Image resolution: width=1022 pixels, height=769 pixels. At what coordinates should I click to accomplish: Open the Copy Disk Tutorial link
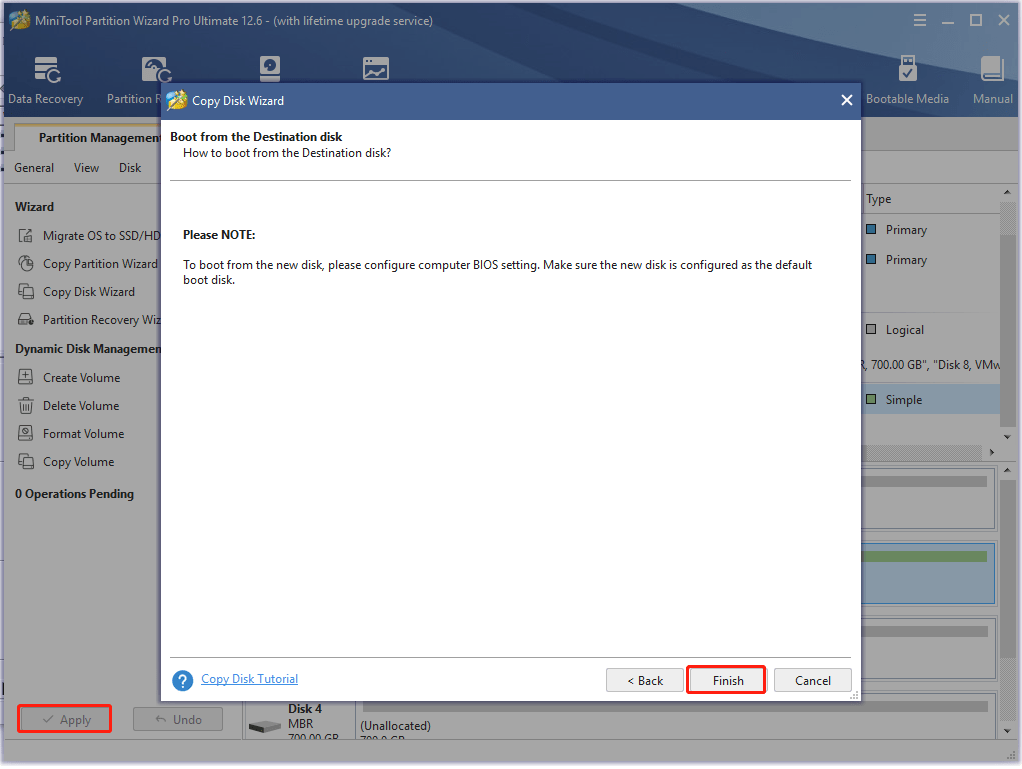(249, 679)
